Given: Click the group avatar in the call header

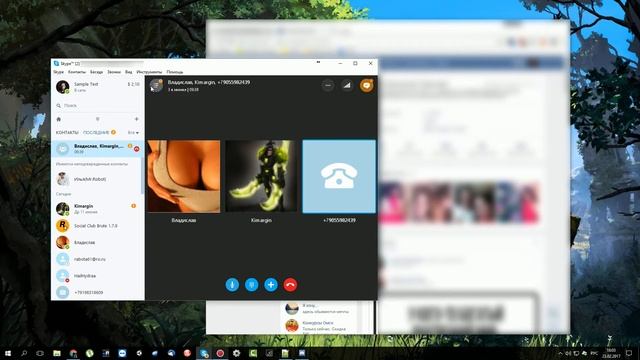Looking at the screenshot, I should (156, 86).
